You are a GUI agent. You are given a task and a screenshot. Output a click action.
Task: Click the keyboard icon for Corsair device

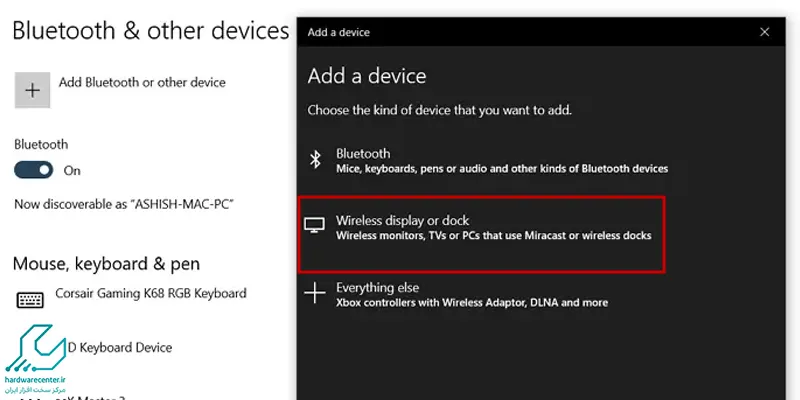30,299
